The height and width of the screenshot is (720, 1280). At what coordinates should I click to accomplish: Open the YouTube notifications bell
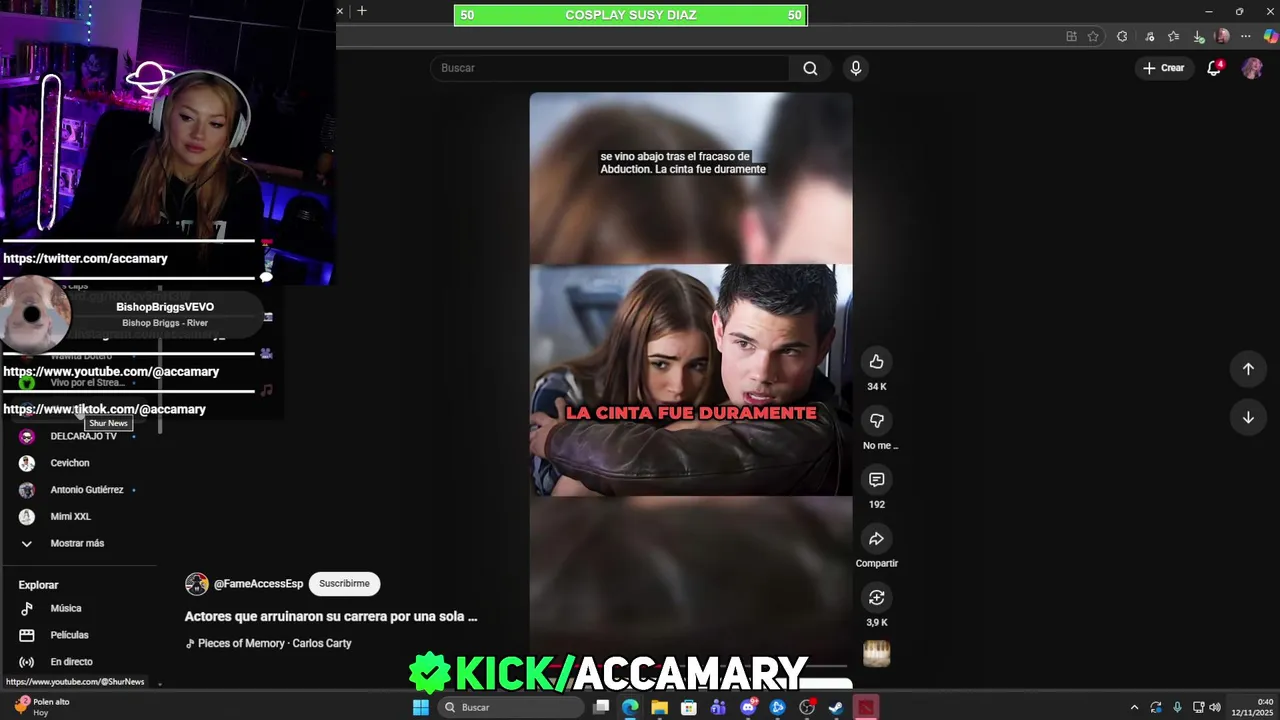[x=1214, y=68]
